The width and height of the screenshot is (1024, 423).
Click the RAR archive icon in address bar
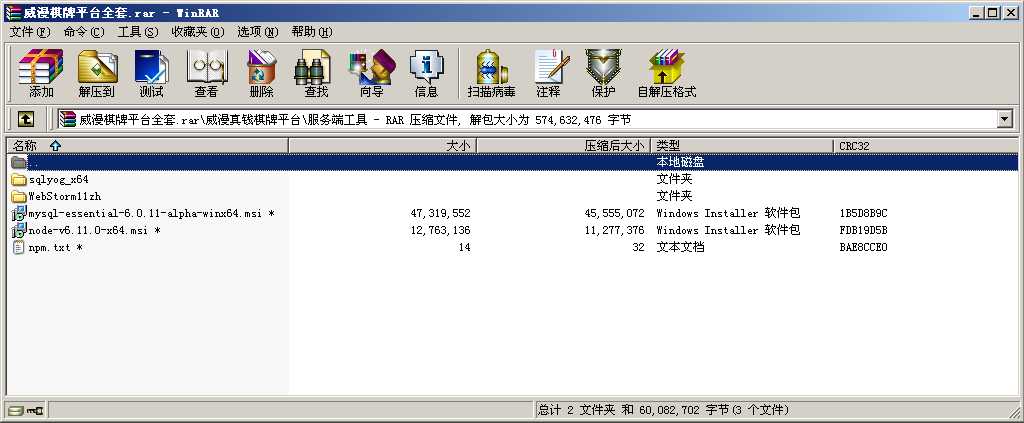coord(67,119)
